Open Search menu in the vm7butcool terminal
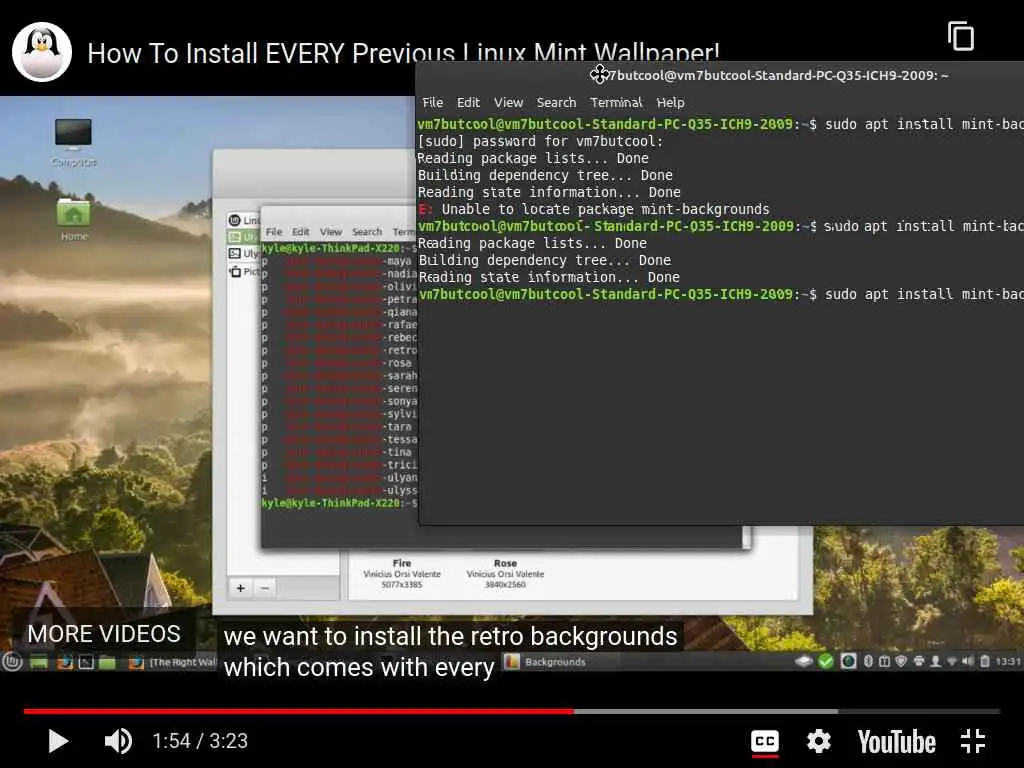 tap(556, 103)
